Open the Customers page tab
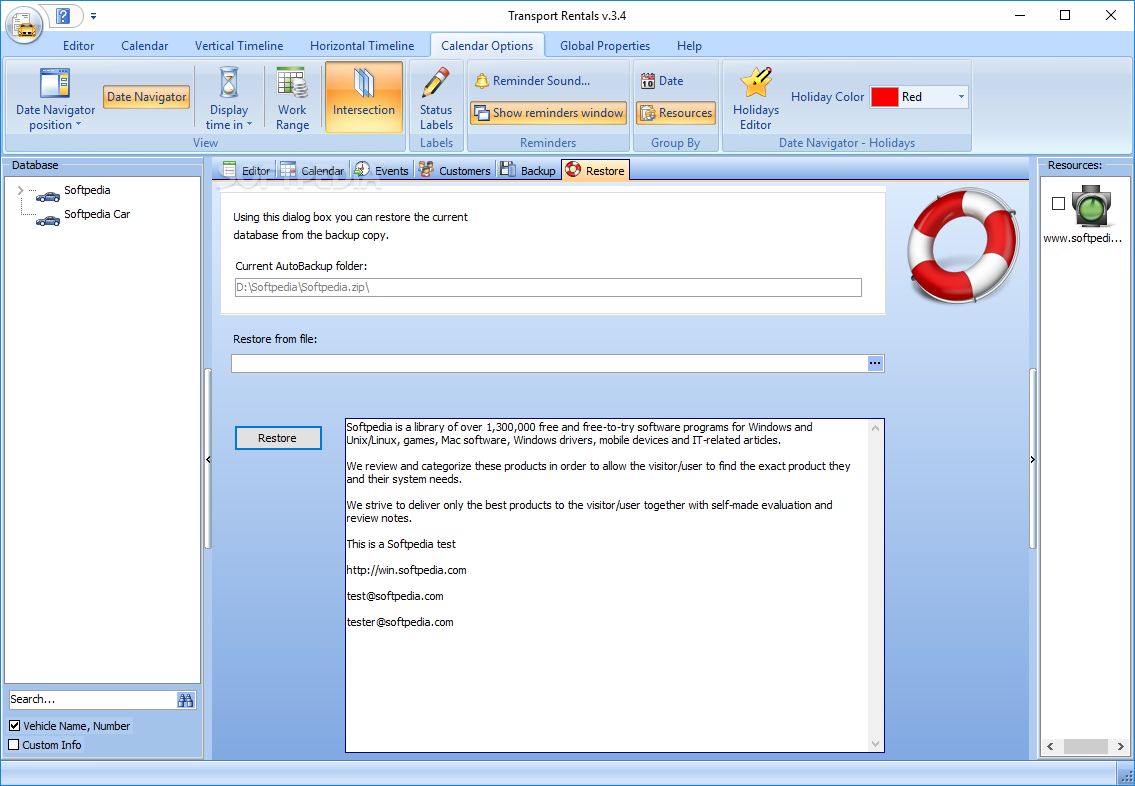The height and width of the screenshot is (786, 1135). (455, 171)
